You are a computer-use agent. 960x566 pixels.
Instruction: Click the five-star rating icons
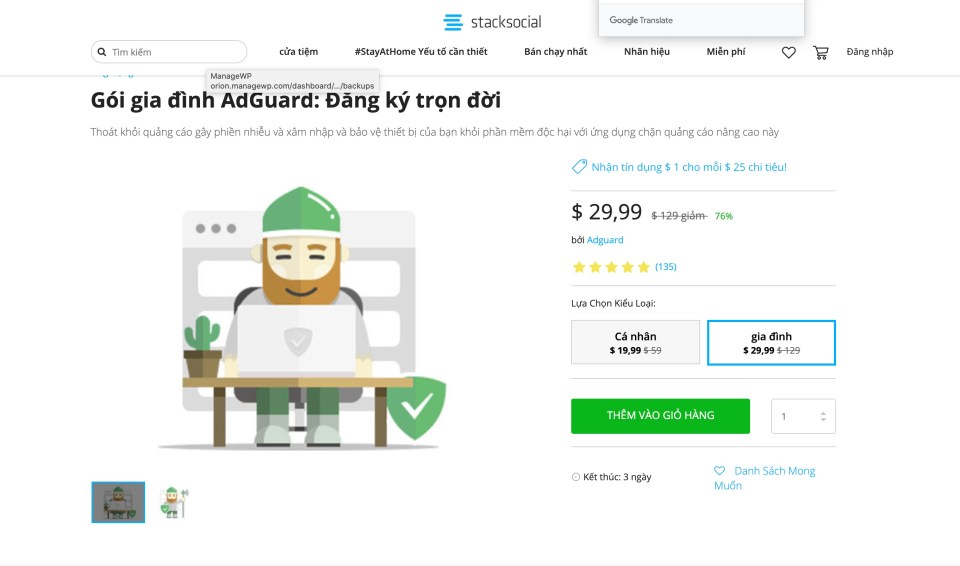(x=611, y=267)
